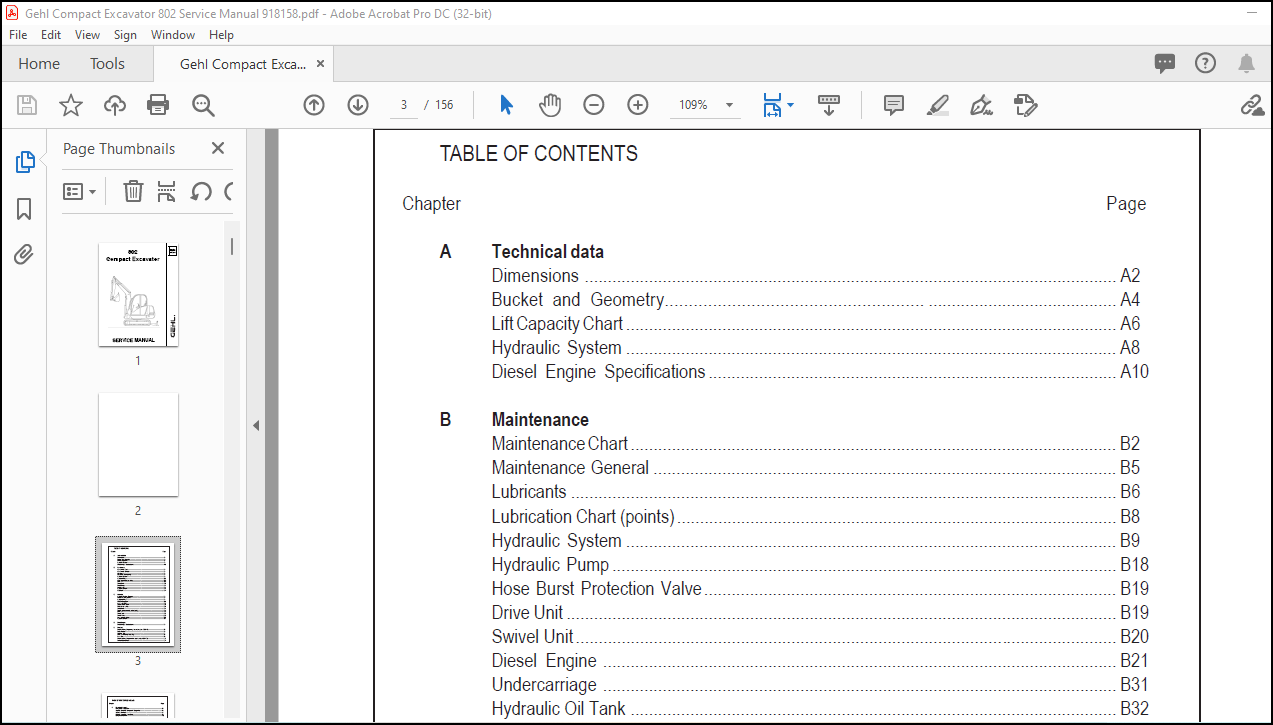Click the Lift Capacity Chart entry
This screenshot has width=1273, height=725.
pos(816,324)
